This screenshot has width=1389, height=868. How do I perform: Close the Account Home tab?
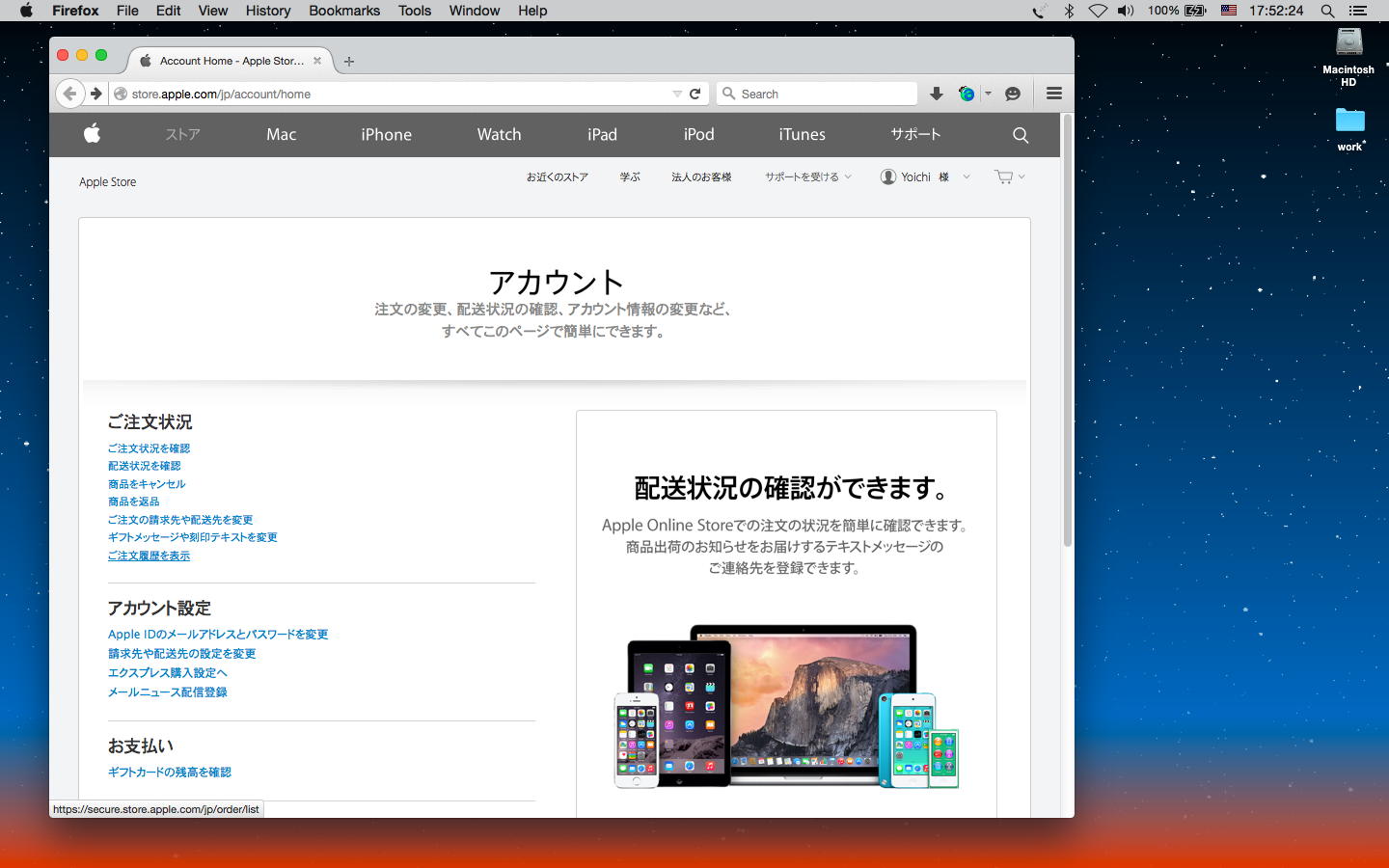pyautogui.click(x=317, y=61)
